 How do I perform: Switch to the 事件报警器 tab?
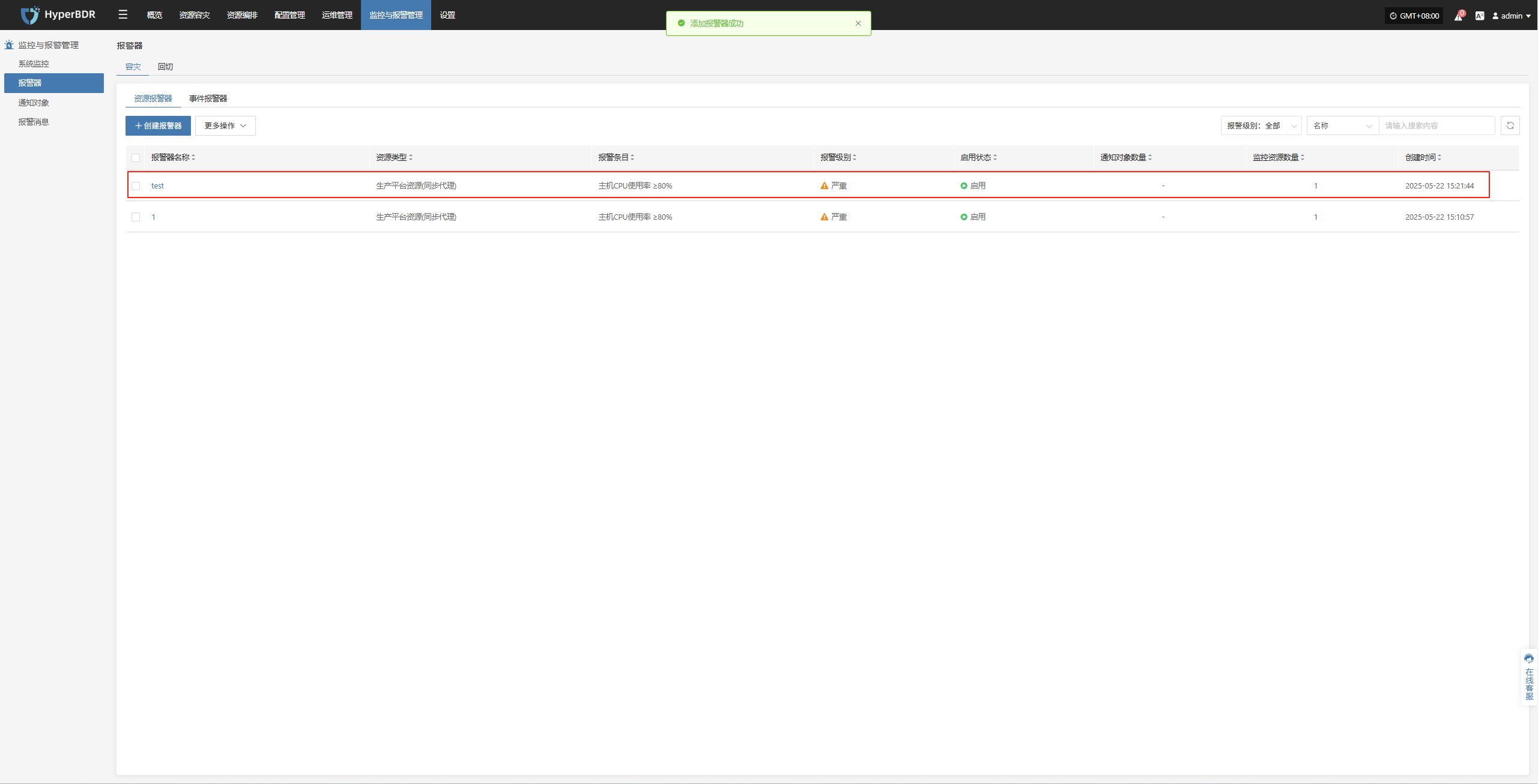208,98
